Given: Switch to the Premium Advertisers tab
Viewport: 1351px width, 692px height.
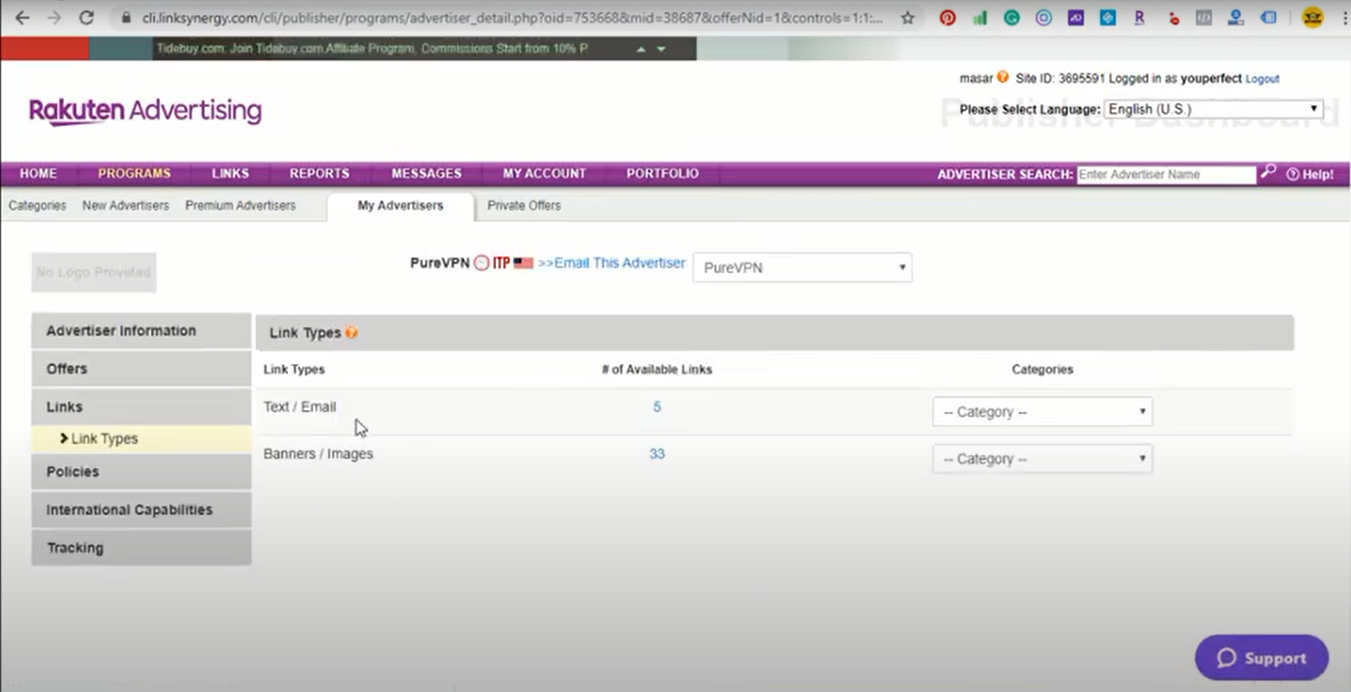Looking at the screenshot, I should [x=240, y=205].
